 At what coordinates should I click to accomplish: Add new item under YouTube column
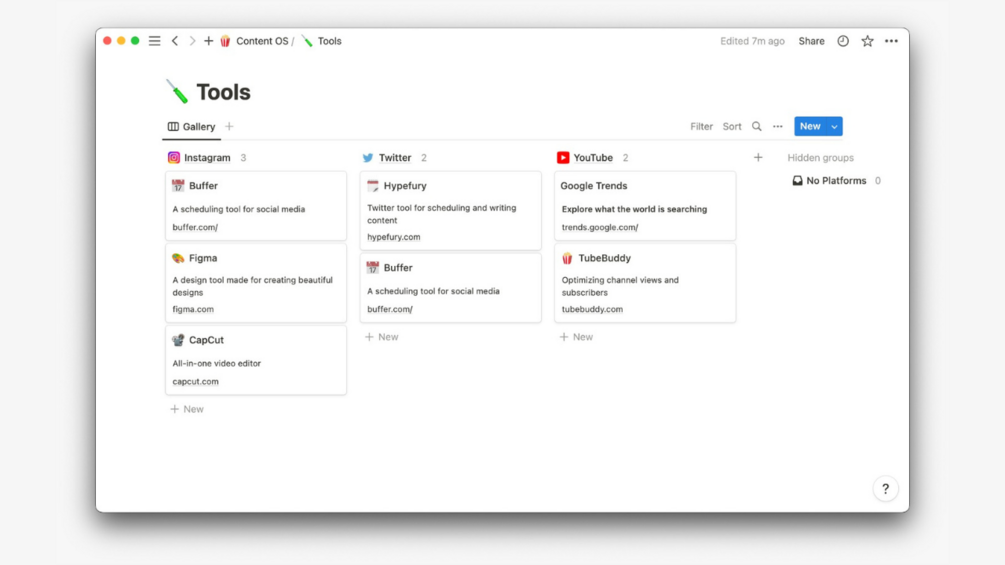576,336
